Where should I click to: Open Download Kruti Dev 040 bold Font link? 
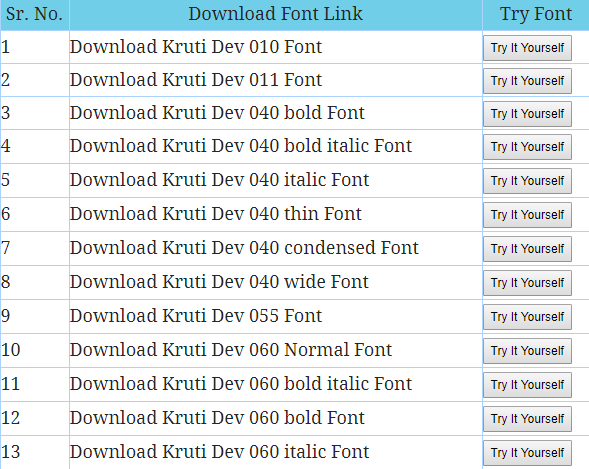click(x=217, y=113)
